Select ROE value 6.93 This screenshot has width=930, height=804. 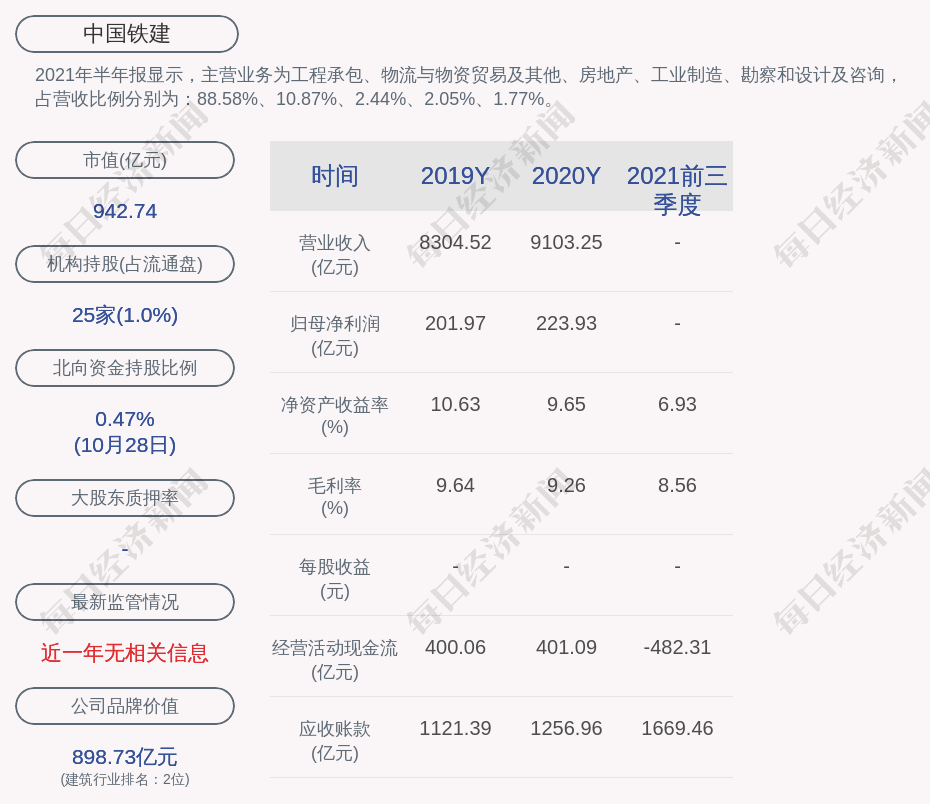(677, 404)
